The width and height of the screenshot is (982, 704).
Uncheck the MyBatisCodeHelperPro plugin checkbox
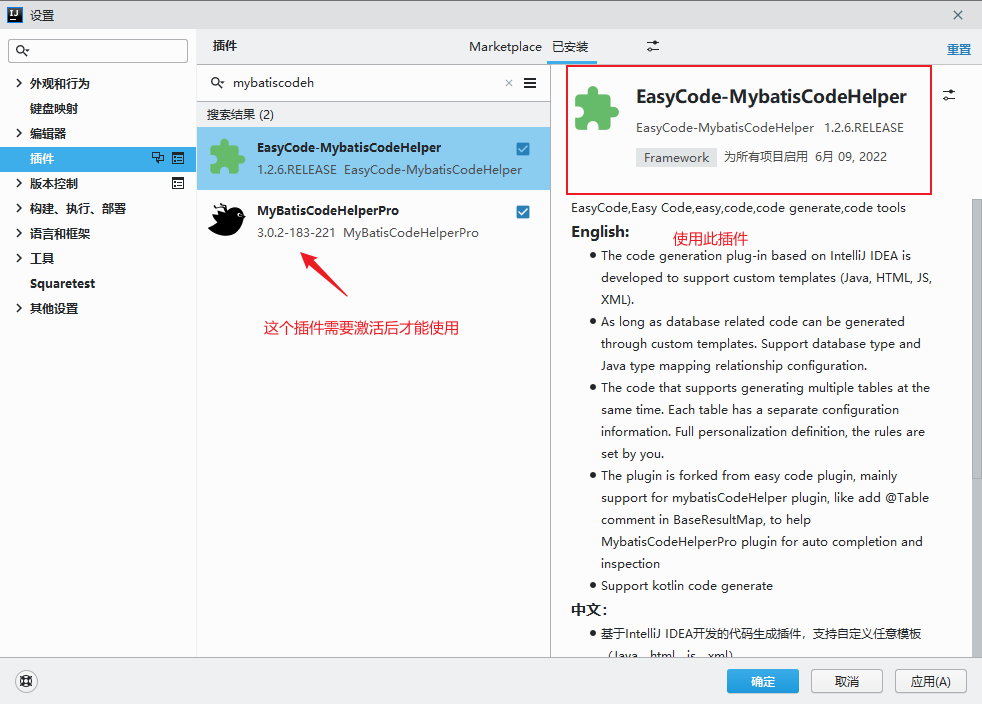(x=523, y=211)
